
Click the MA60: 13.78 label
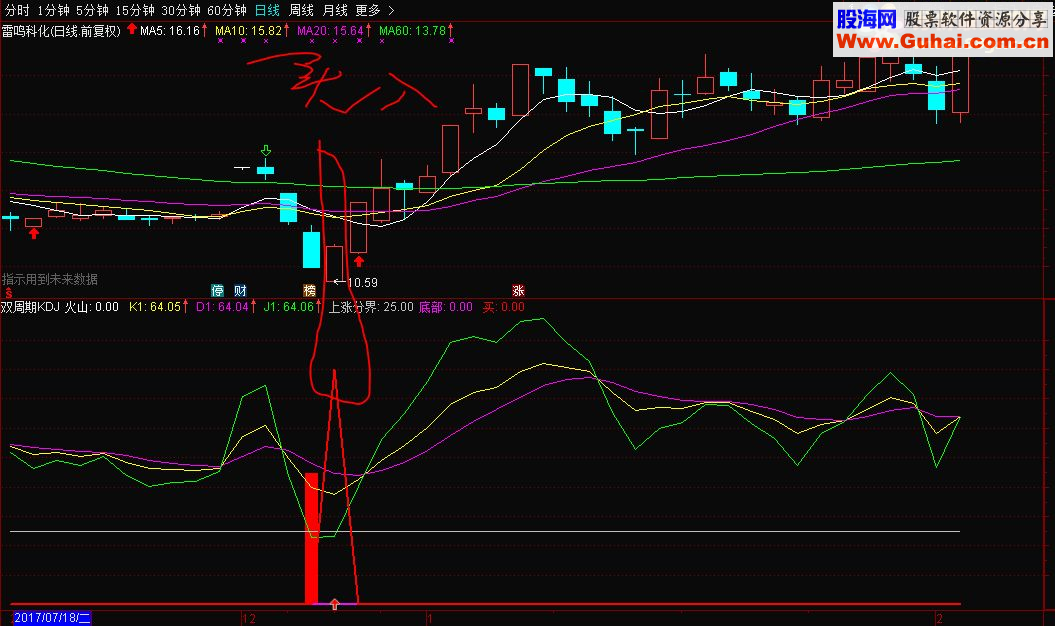tap(412, 31)
